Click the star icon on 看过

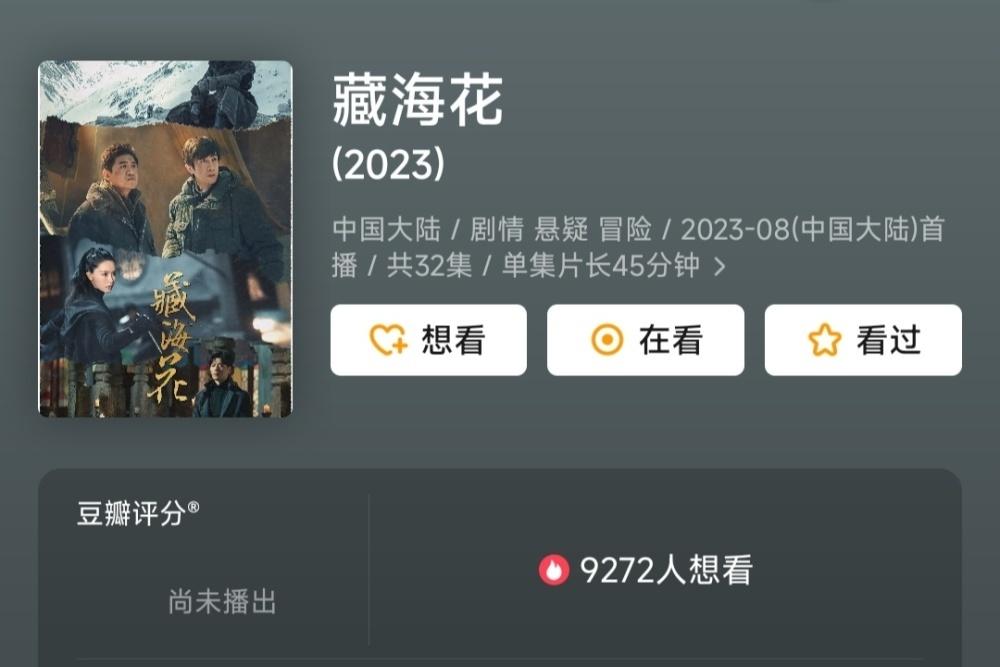[x=825, y=340]
